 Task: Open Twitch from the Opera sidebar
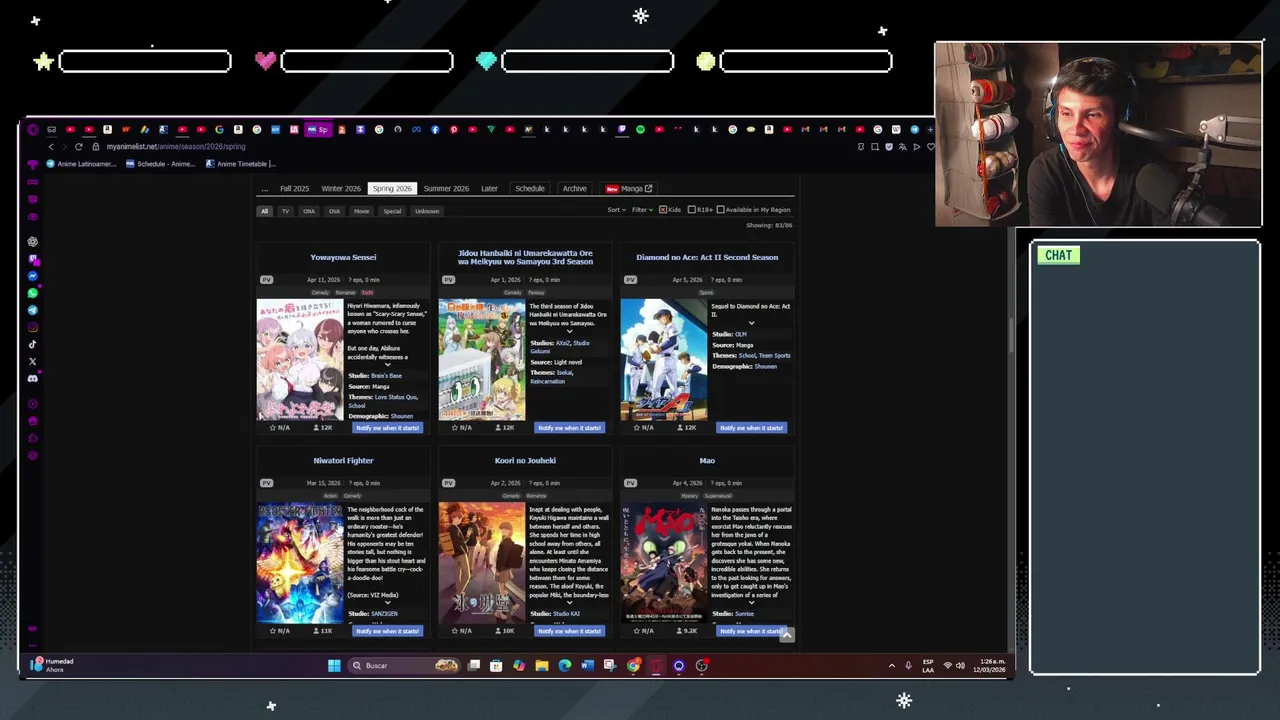coord(33,259)
